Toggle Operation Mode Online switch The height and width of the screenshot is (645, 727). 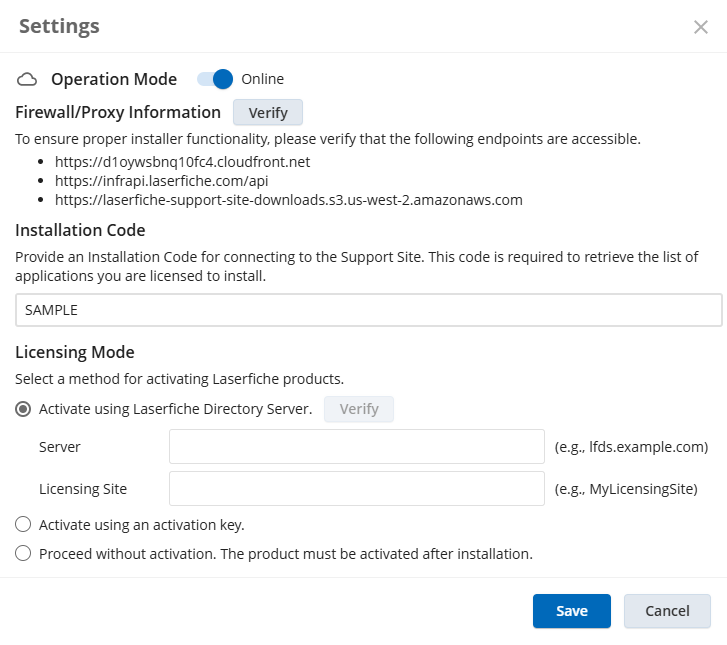215,79
